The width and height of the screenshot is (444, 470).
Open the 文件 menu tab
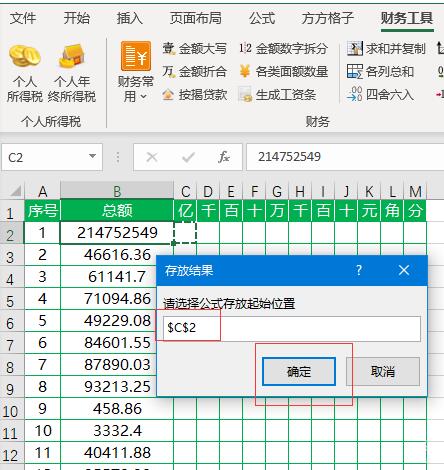click(23, 18)
